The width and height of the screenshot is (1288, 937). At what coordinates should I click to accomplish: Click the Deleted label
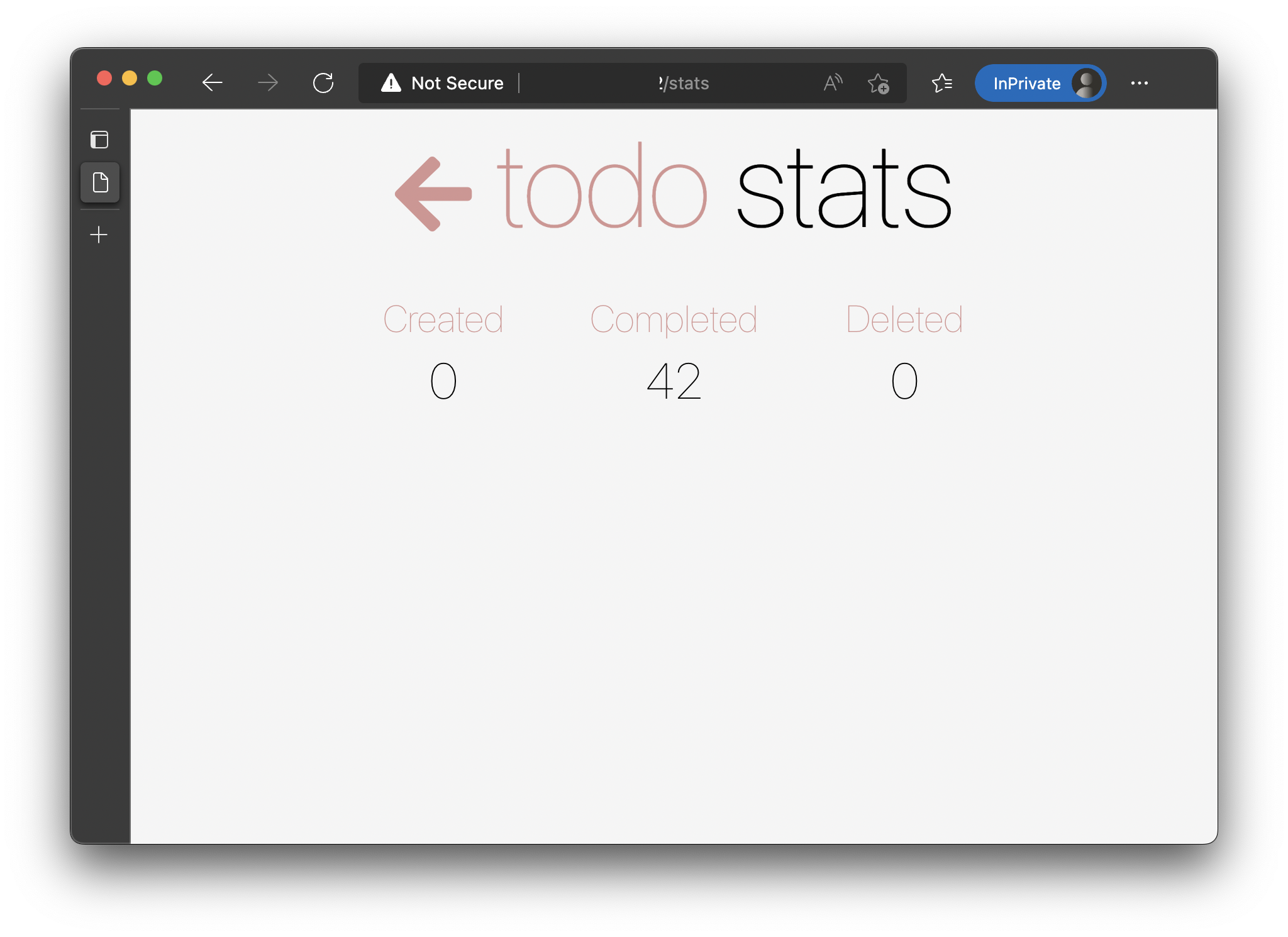tap(904, 319)
